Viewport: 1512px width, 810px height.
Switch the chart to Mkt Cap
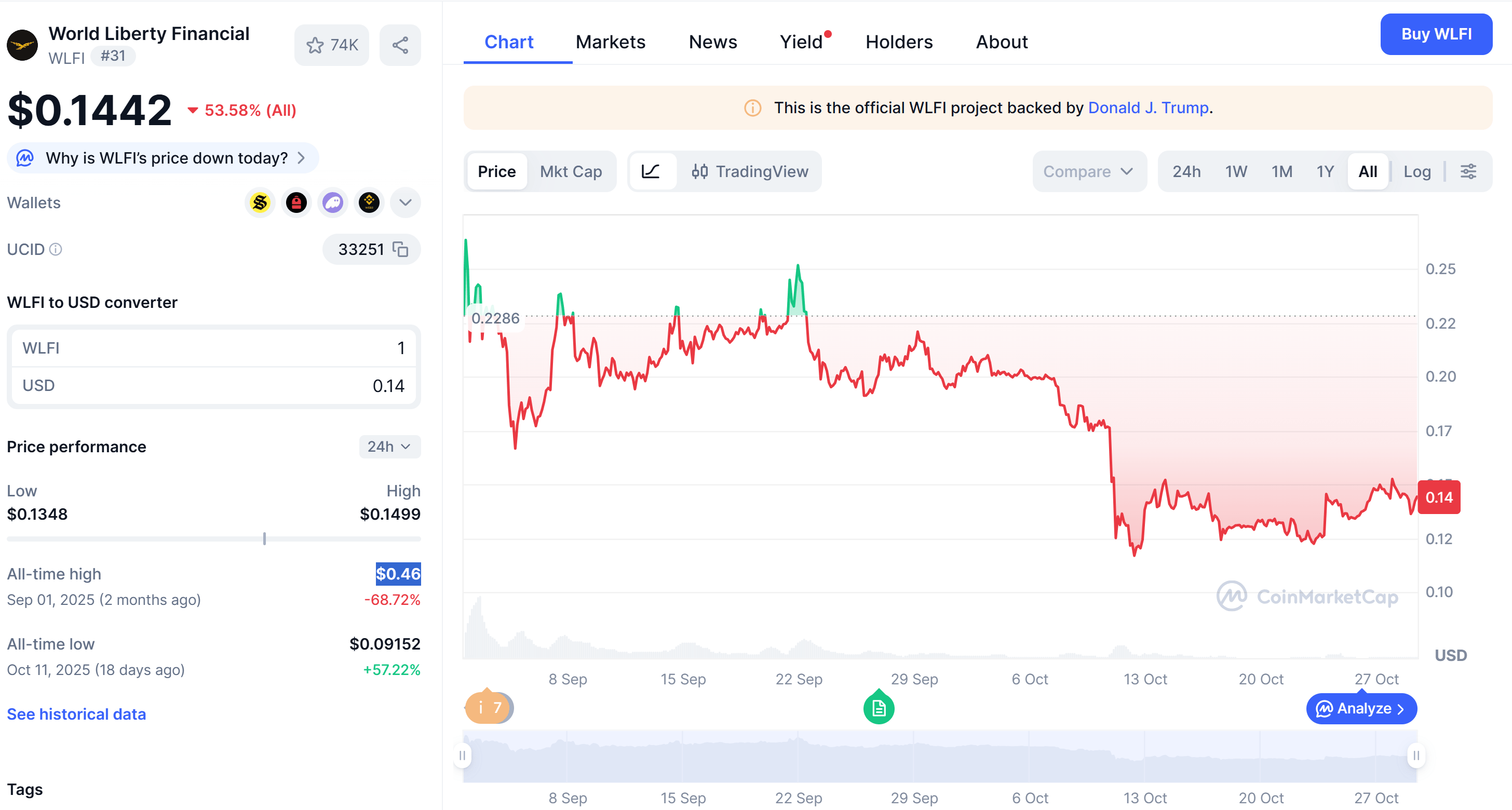click(571, 171)
